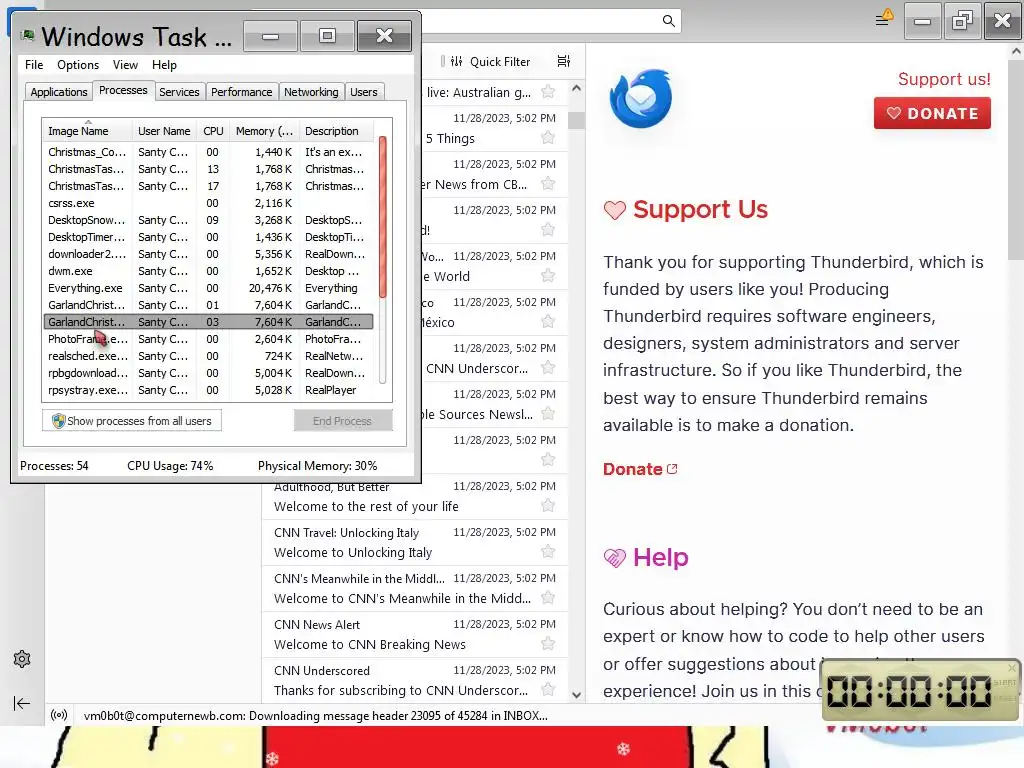Collapse the Thunderbird spaces toolbar arrow
Screen dimensions: 1024x768
tap(22, 703)
